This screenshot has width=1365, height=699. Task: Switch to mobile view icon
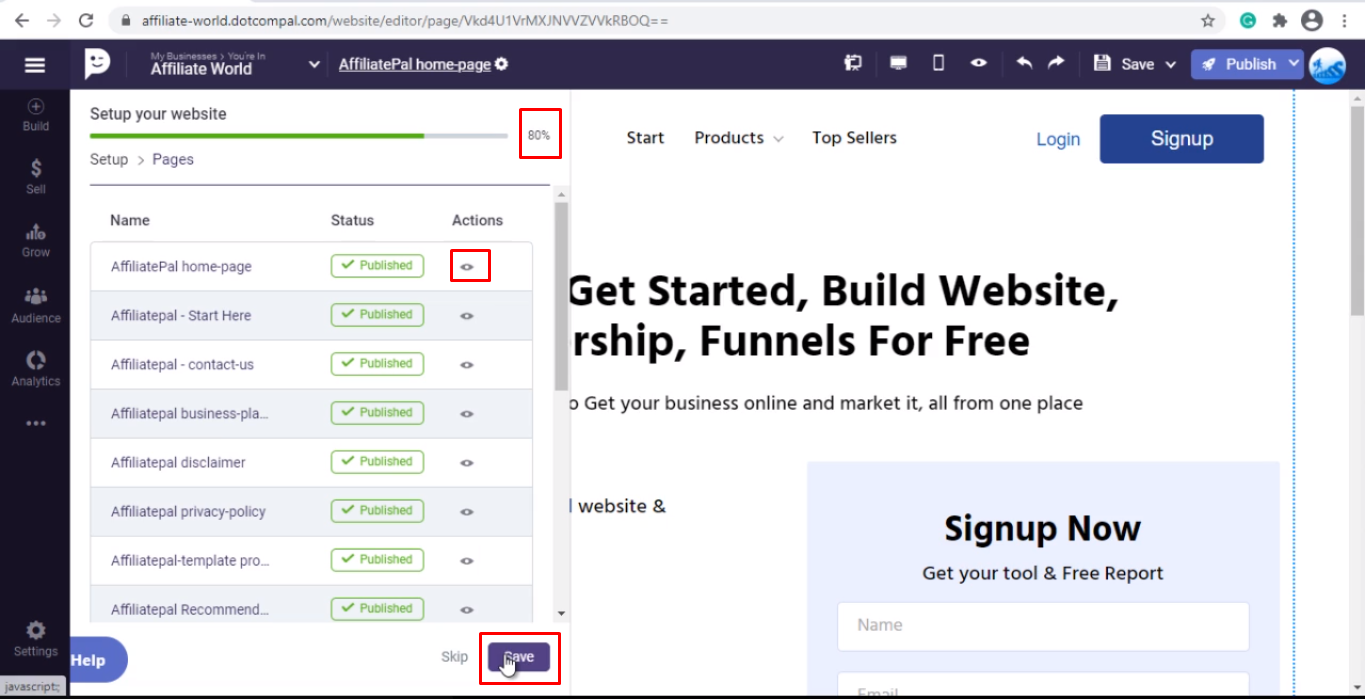[x=938, y=64]
